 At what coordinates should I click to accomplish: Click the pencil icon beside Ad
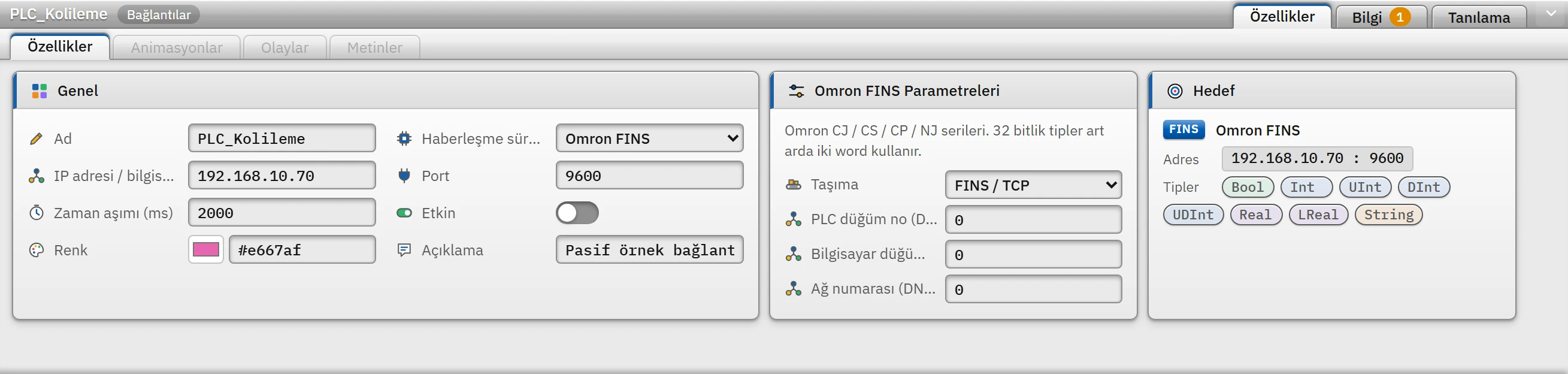37,139
